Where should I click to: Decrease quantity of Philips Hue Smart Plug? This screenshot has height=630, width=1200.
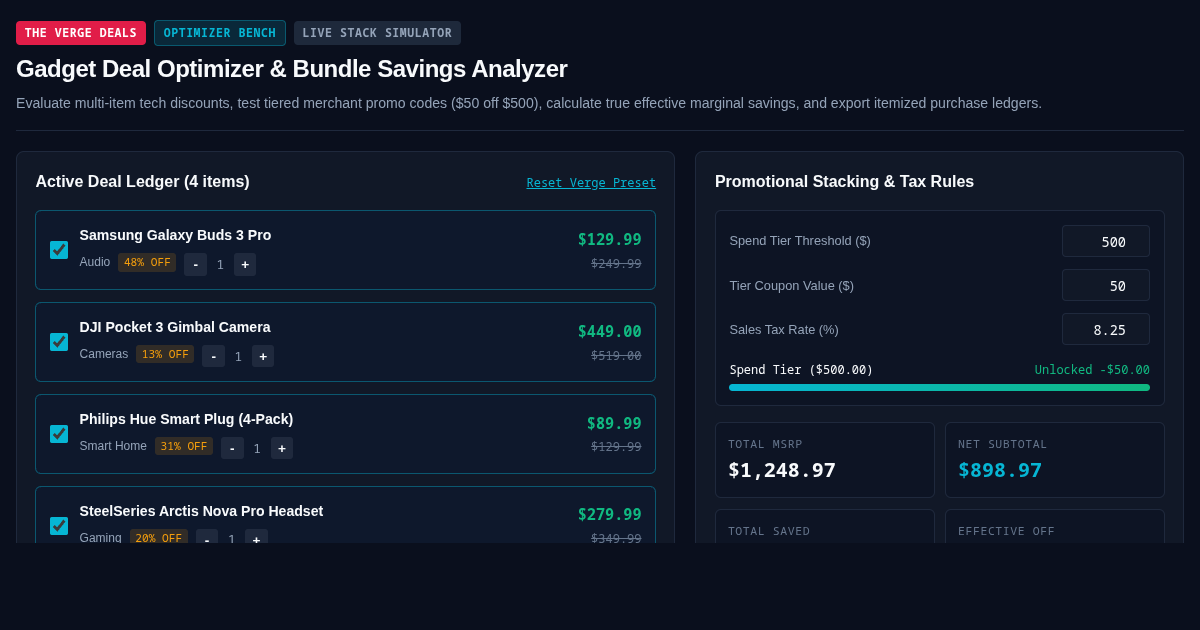point(232,448)
